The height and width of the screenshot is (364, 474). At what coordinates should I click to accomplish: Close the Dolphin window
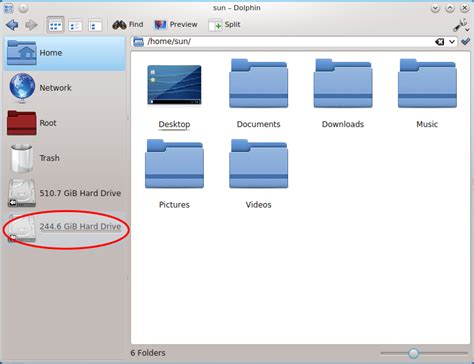point(465,8)
